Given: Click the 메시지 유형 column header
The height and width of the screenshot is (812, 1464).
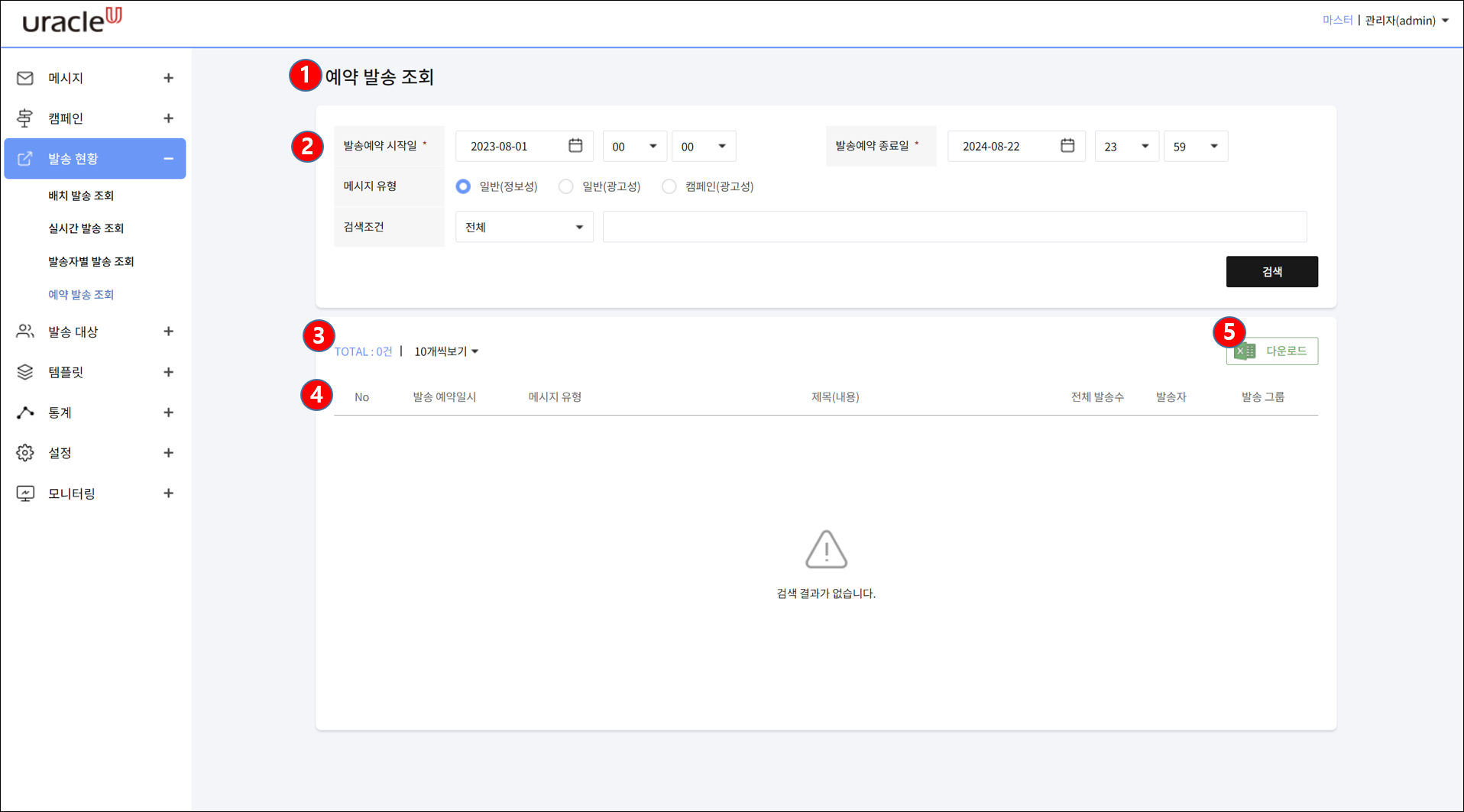Looking at the screenshot, I should [x=555, y=397].
